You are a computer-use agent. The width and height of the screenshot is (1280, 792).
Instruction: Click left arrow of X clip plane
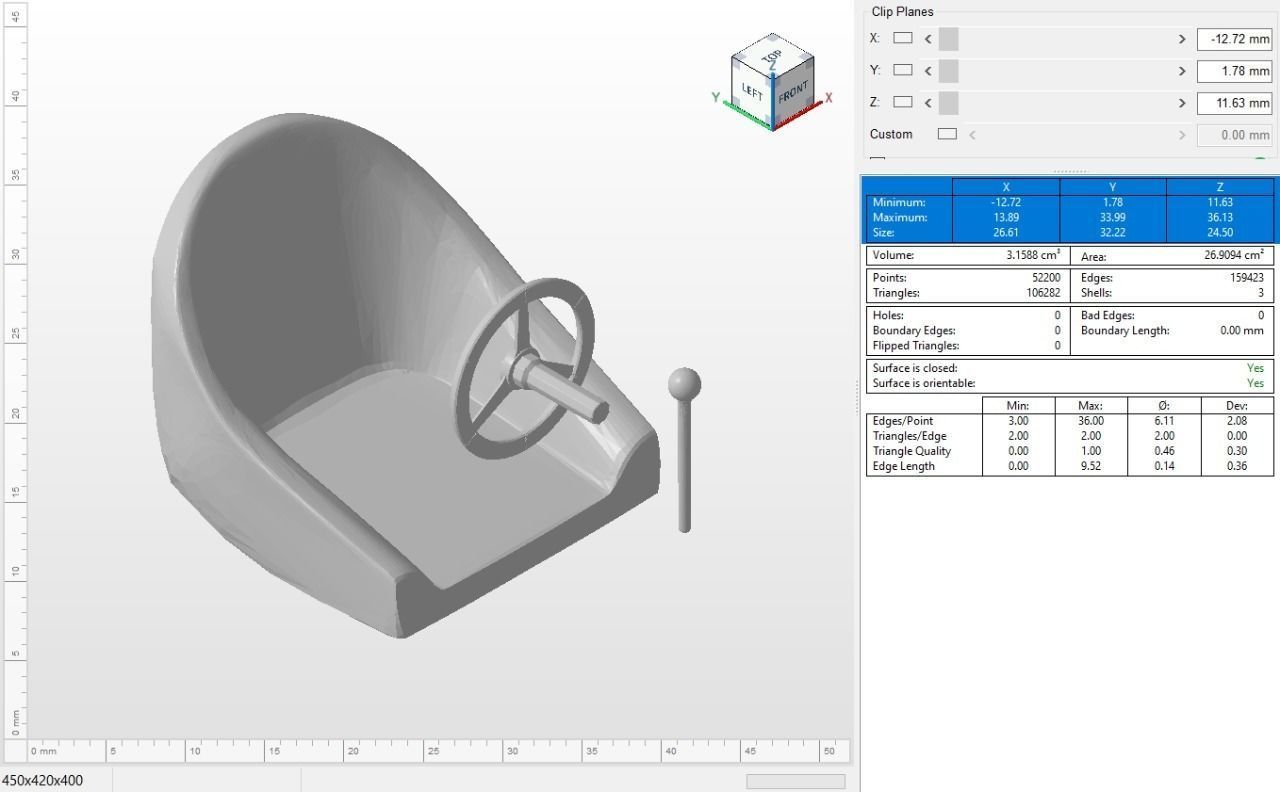928,39
